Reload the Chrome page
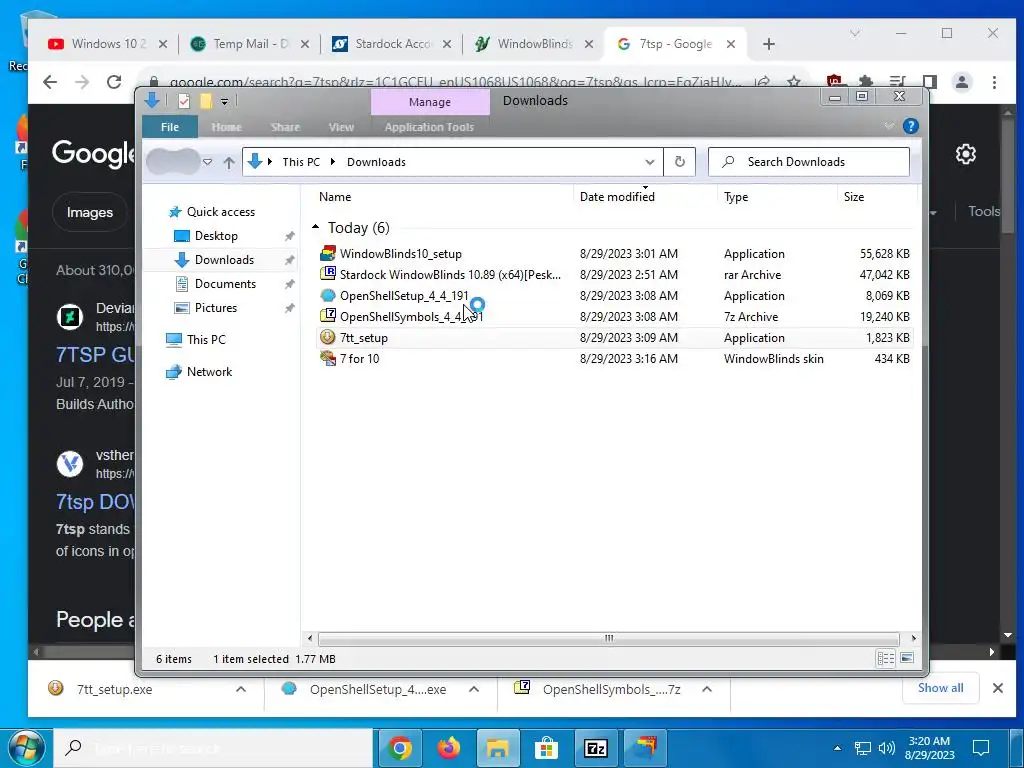This screenshot has height=768, width=1024. pyautogui.click(x=114, y=82)
